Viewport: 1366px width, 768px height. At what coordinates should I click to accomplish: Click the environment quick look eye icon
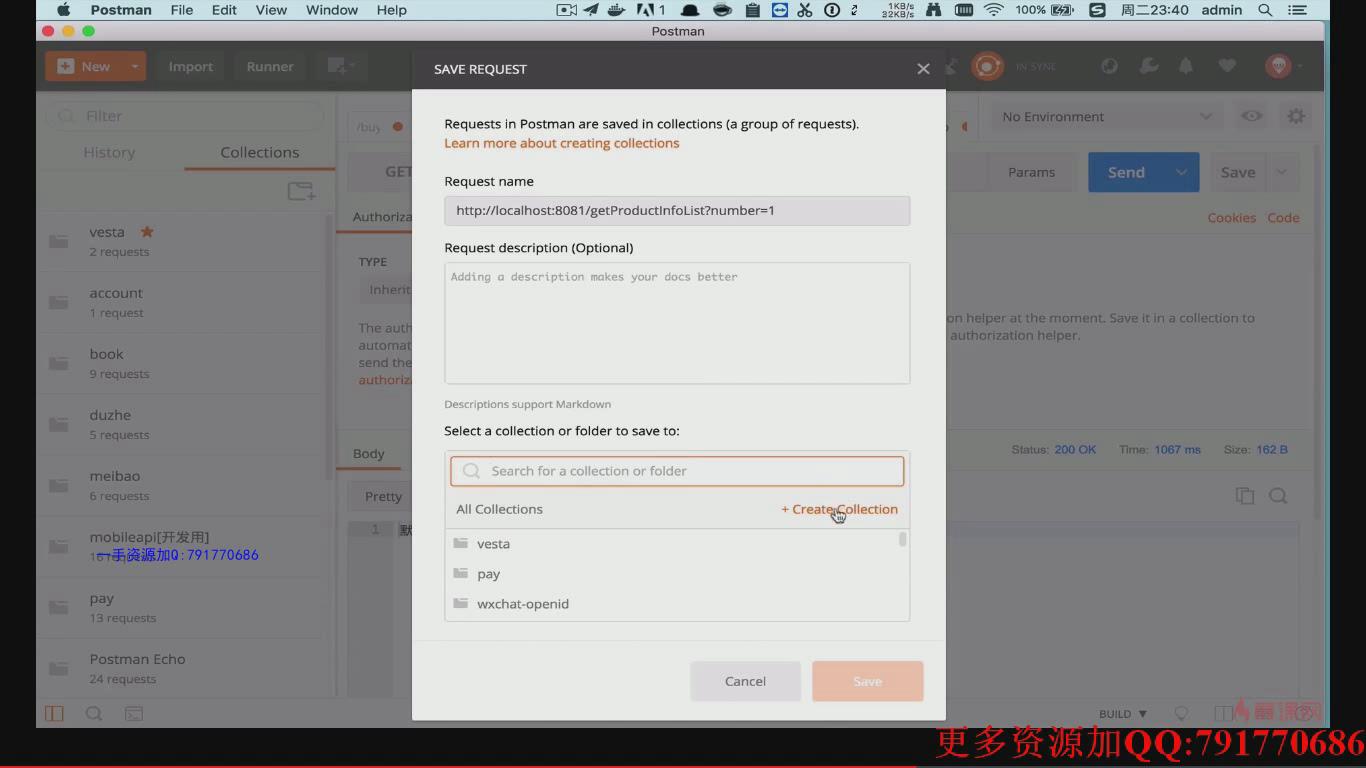pyautogui.click(x=1251, y=116)
